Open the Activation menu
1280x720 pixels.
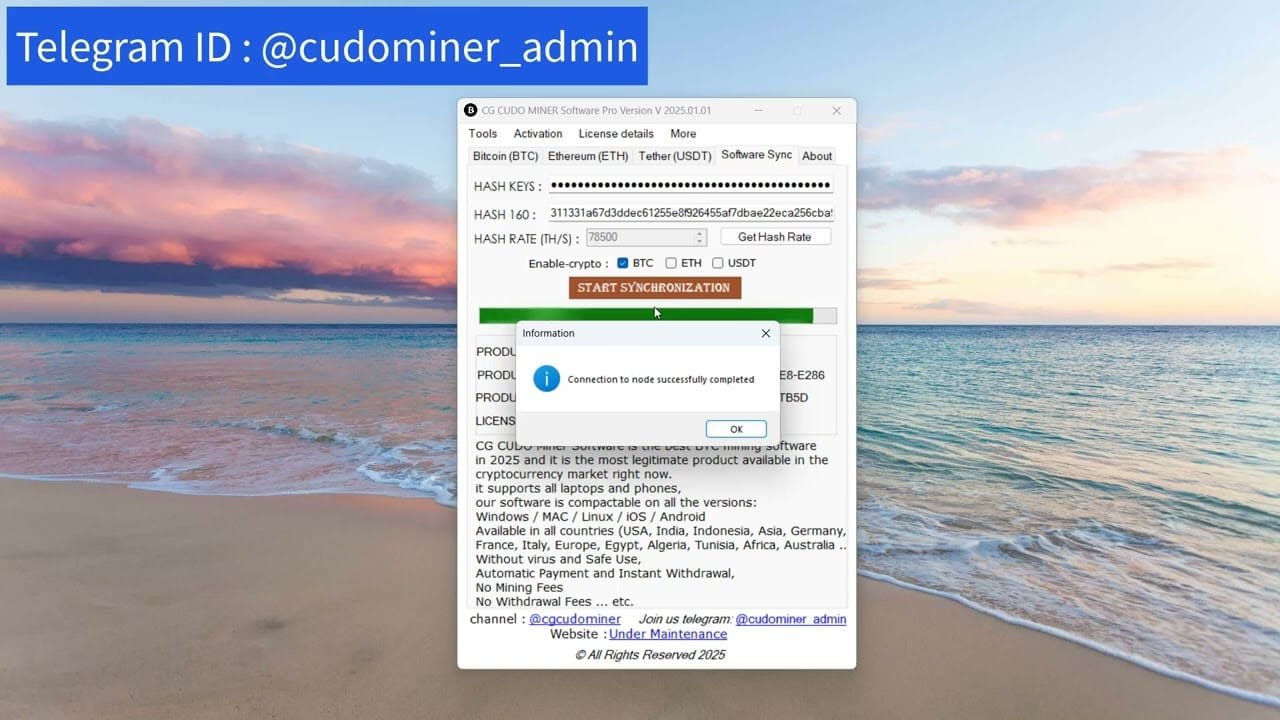(538, 133)
